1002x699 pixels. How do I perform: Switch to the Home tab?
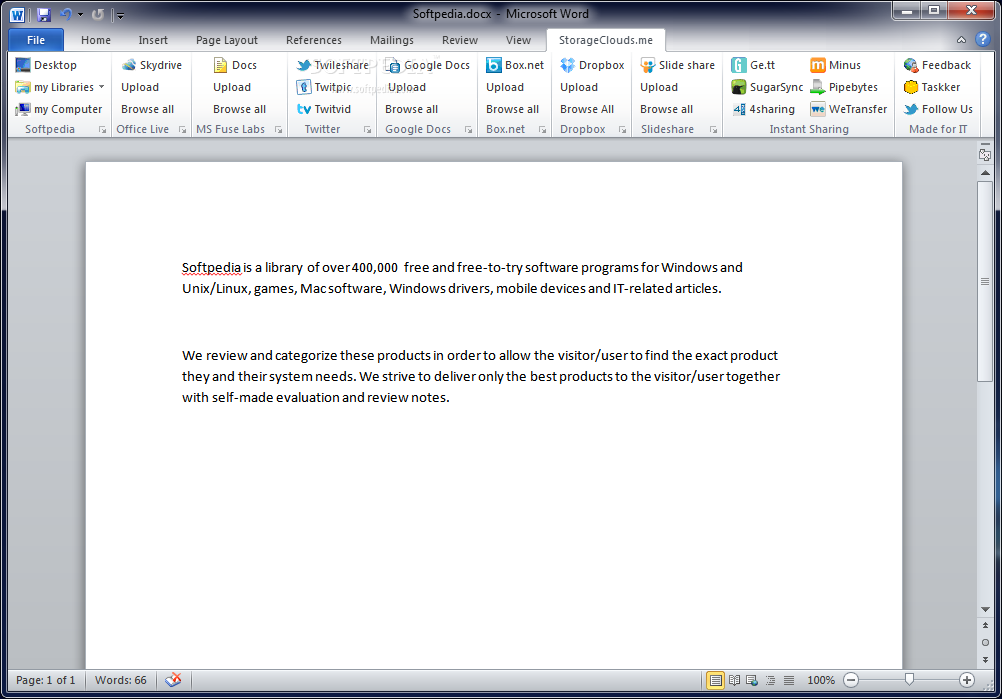click(96, 40)
